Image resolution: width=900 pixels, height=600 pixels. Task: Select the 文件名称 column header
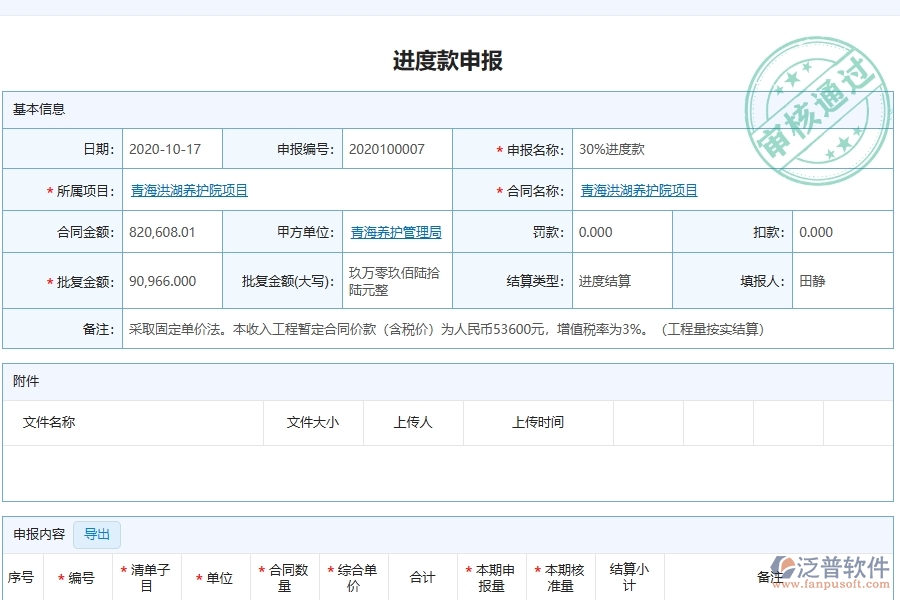tap(49, 422)
